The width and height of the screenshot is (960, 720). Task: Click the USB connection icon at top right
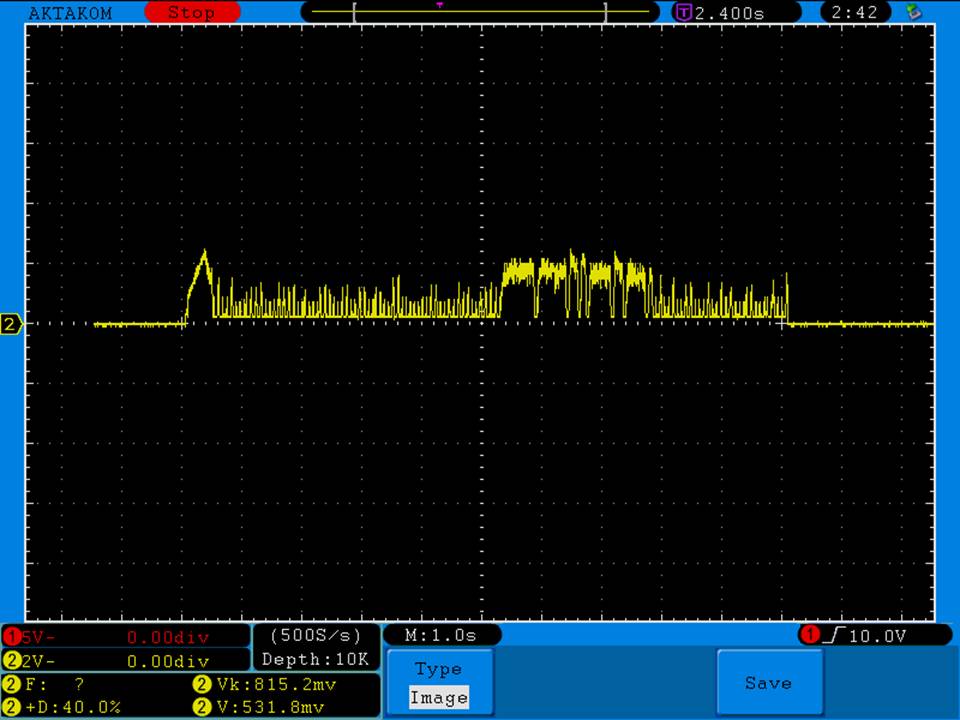[x=914, y=12]
